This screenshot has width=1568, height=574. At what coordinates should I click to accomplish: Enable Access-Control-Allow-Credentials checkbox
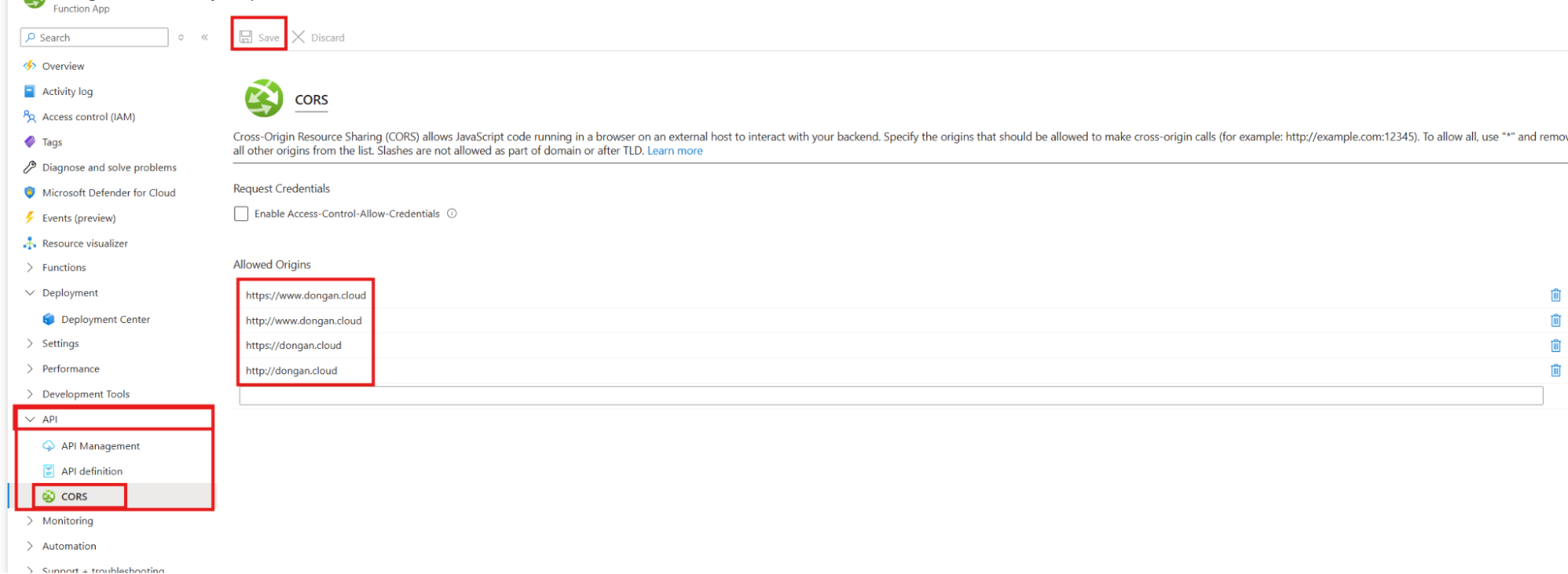pyautogui.click(x=242, y=213)
